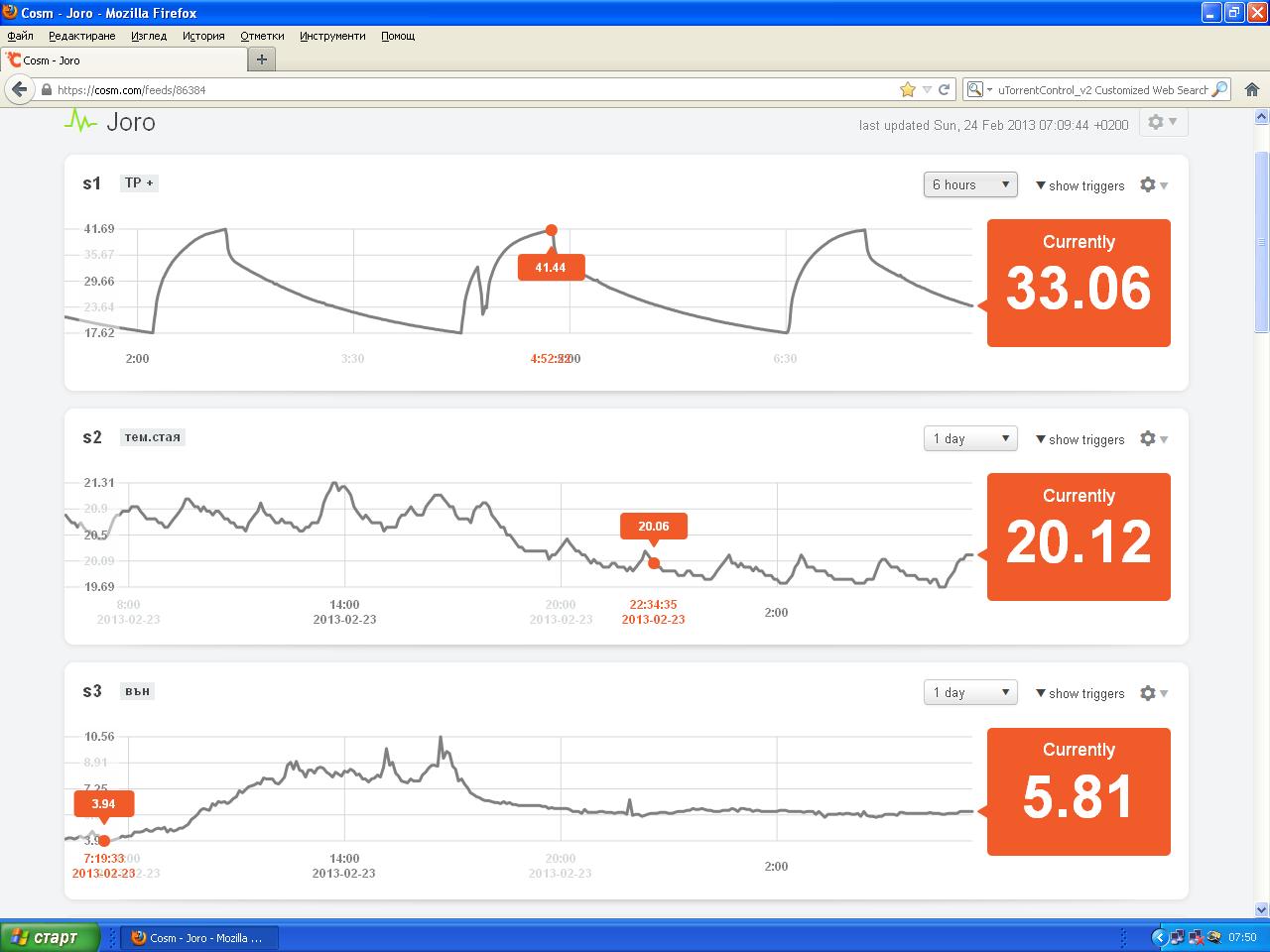
Task: Click the search magnifier icon in search box
Action: [x=1219, y=89]
